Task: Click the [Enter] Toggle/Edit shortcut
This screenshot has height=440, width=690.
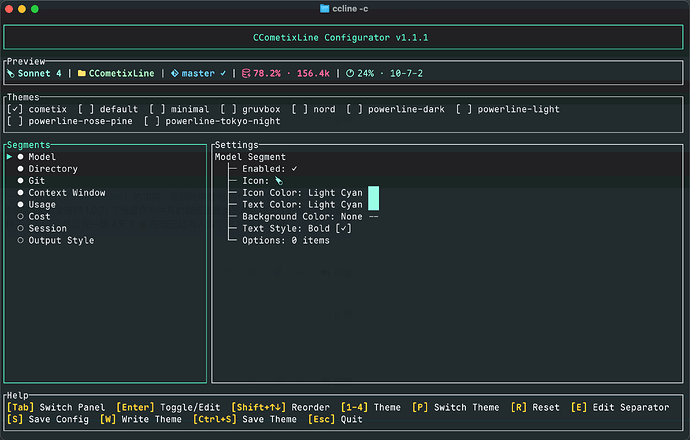Action: point(168,407)
